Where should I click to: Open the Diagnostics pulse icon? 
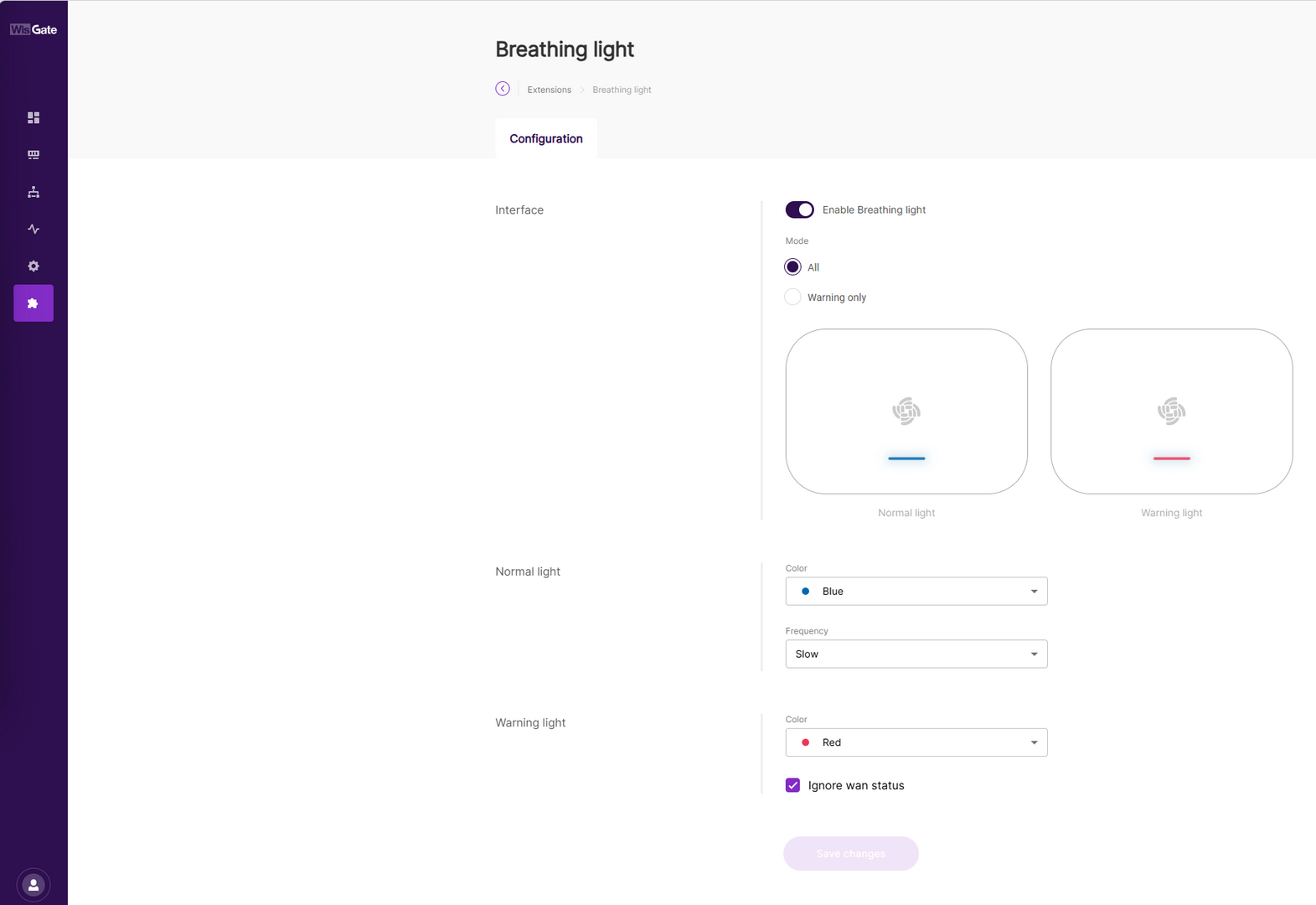[34, 229]
